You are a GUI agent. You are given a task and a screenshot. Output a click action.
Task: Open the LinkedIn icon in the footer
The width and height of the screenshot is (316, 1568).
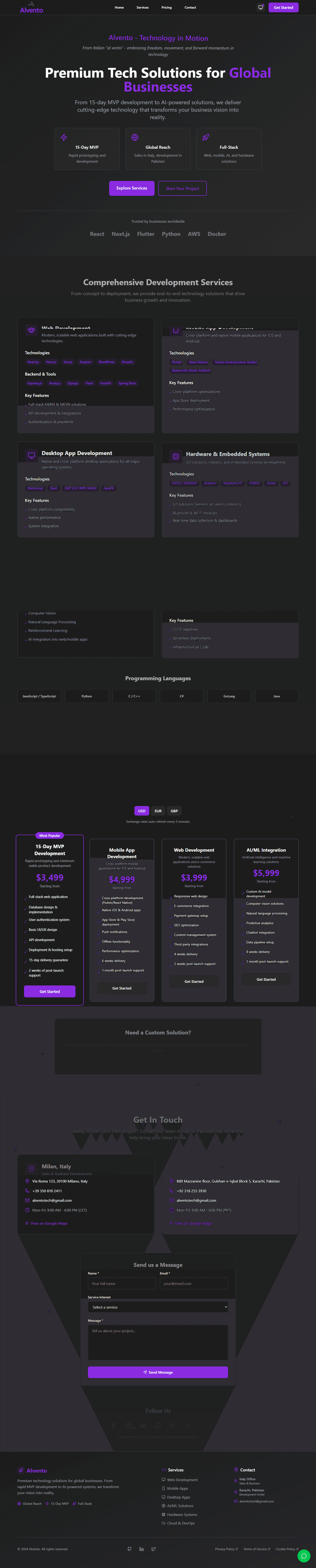[142, 1549]
